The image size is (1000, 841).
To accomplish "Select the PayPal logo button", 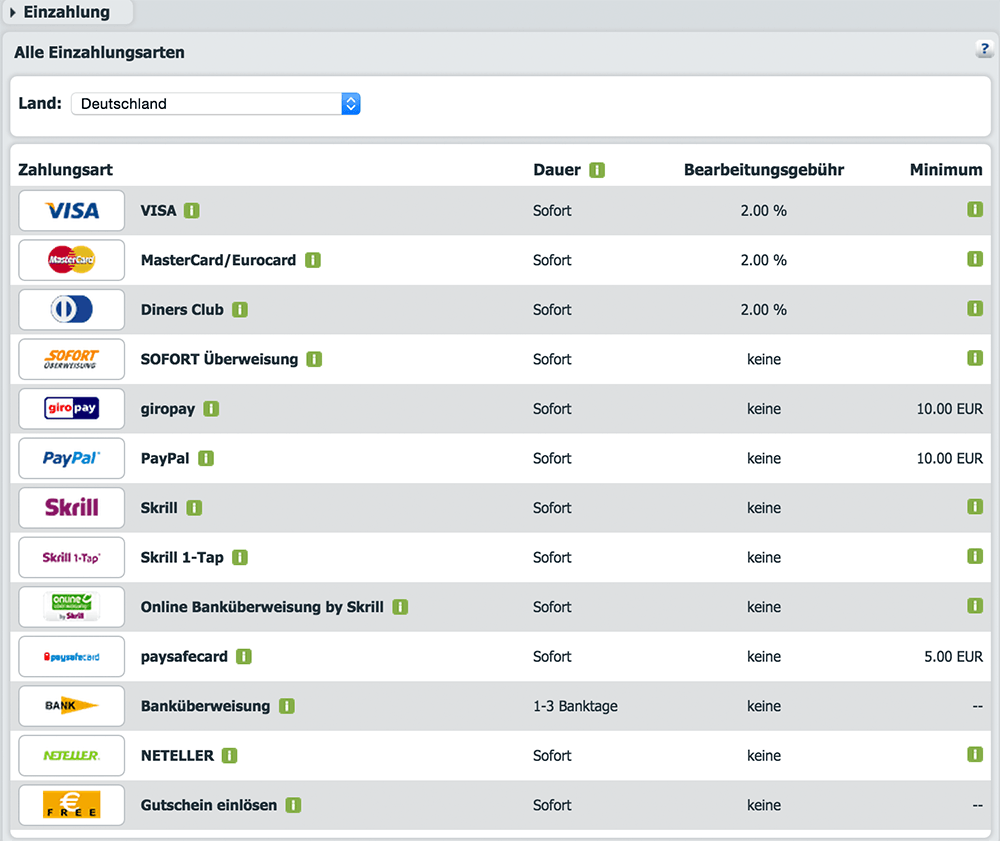I will pyautogui.click(x=71, y=458).
